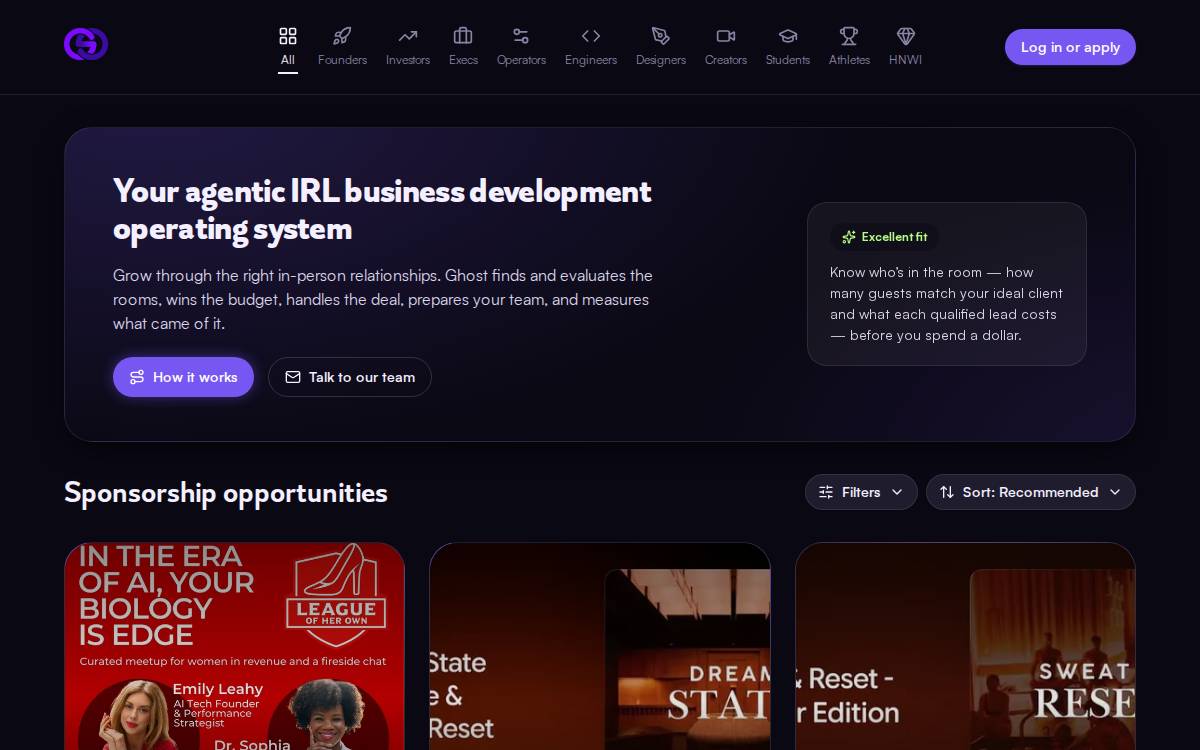1200x750 pixels.
Task: Click the Athletes trophy icon
Action: 849,36
